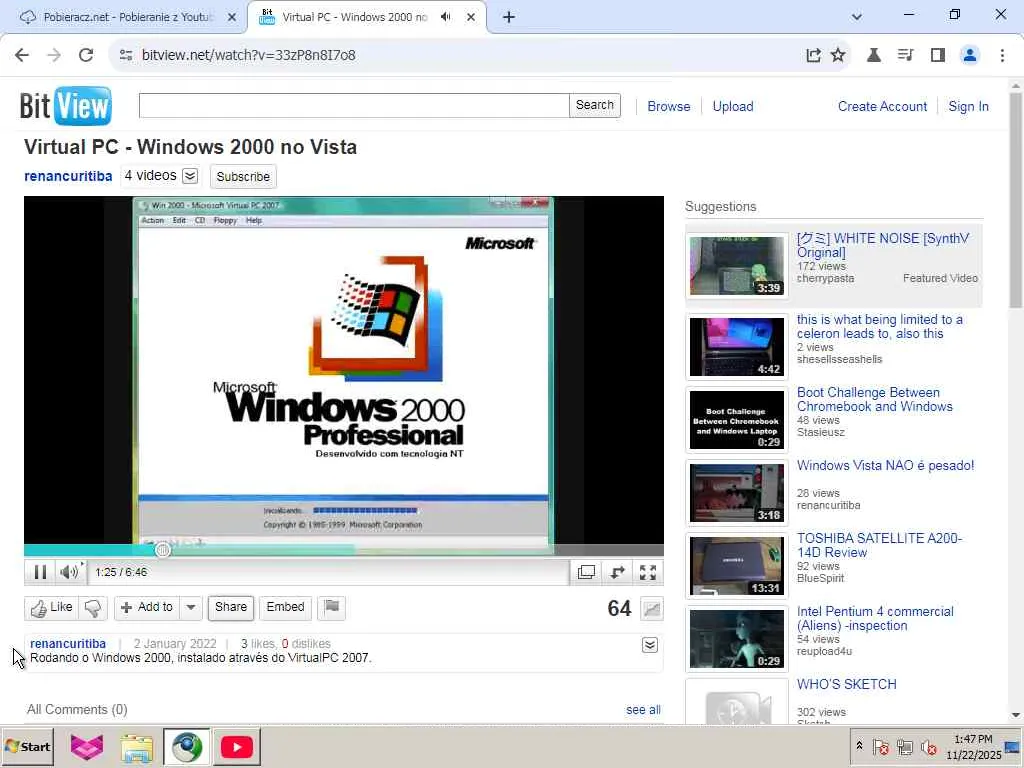Image resolution: width=1024 pixels, height=768 pixels.
Task: Click the Sign In link
Action: pos(968,106)
